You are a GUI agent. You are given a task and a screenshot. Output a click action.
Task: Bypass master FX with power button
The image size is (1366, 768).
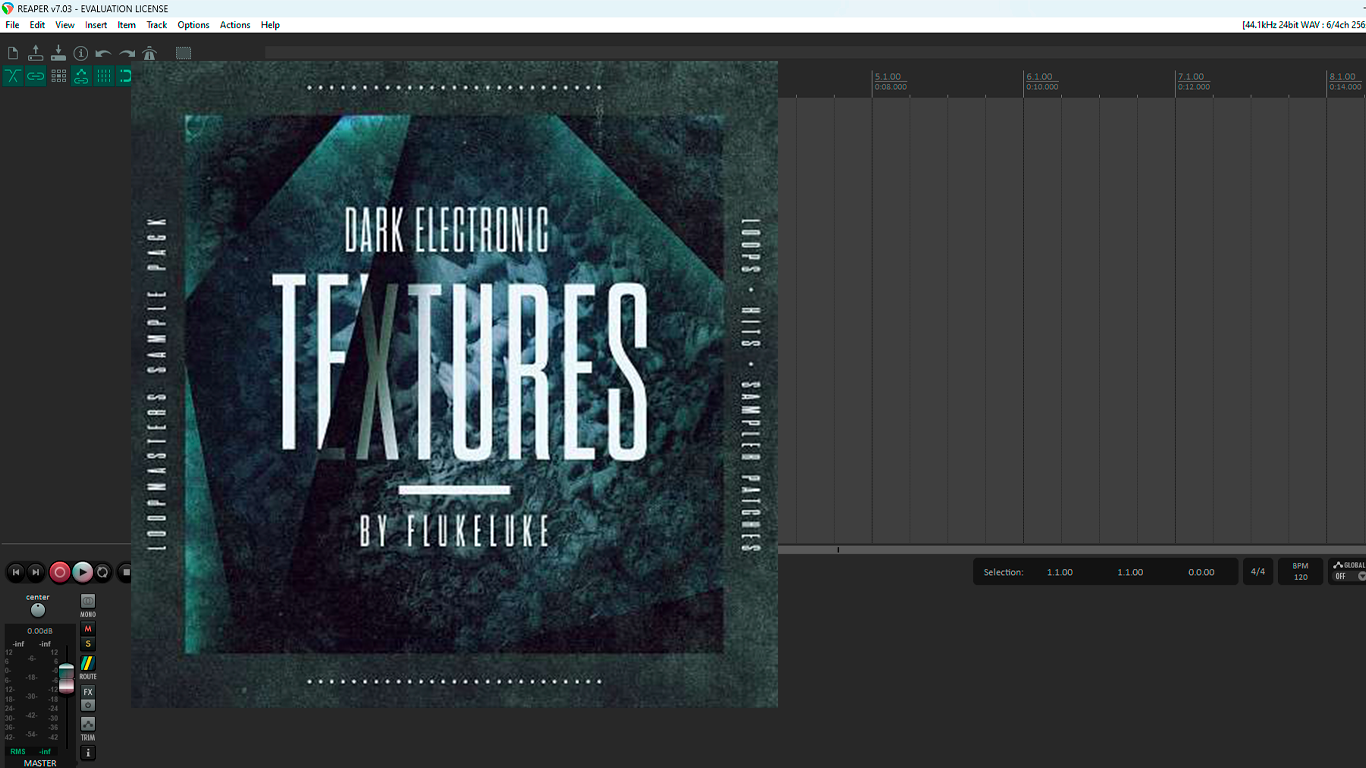click(x=88, y=705)
